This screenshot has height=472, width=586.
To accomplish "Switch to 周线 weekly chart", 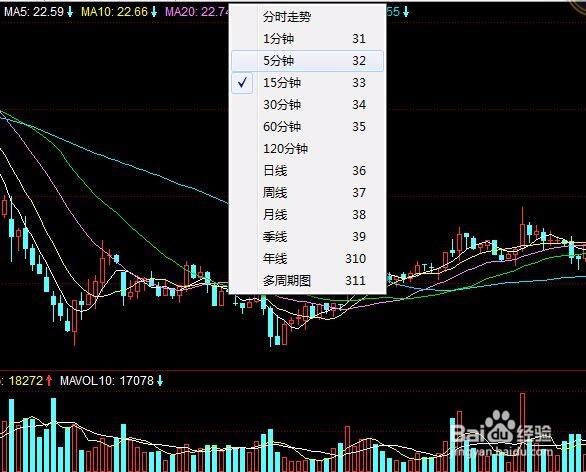I will (x=307, y=193).
